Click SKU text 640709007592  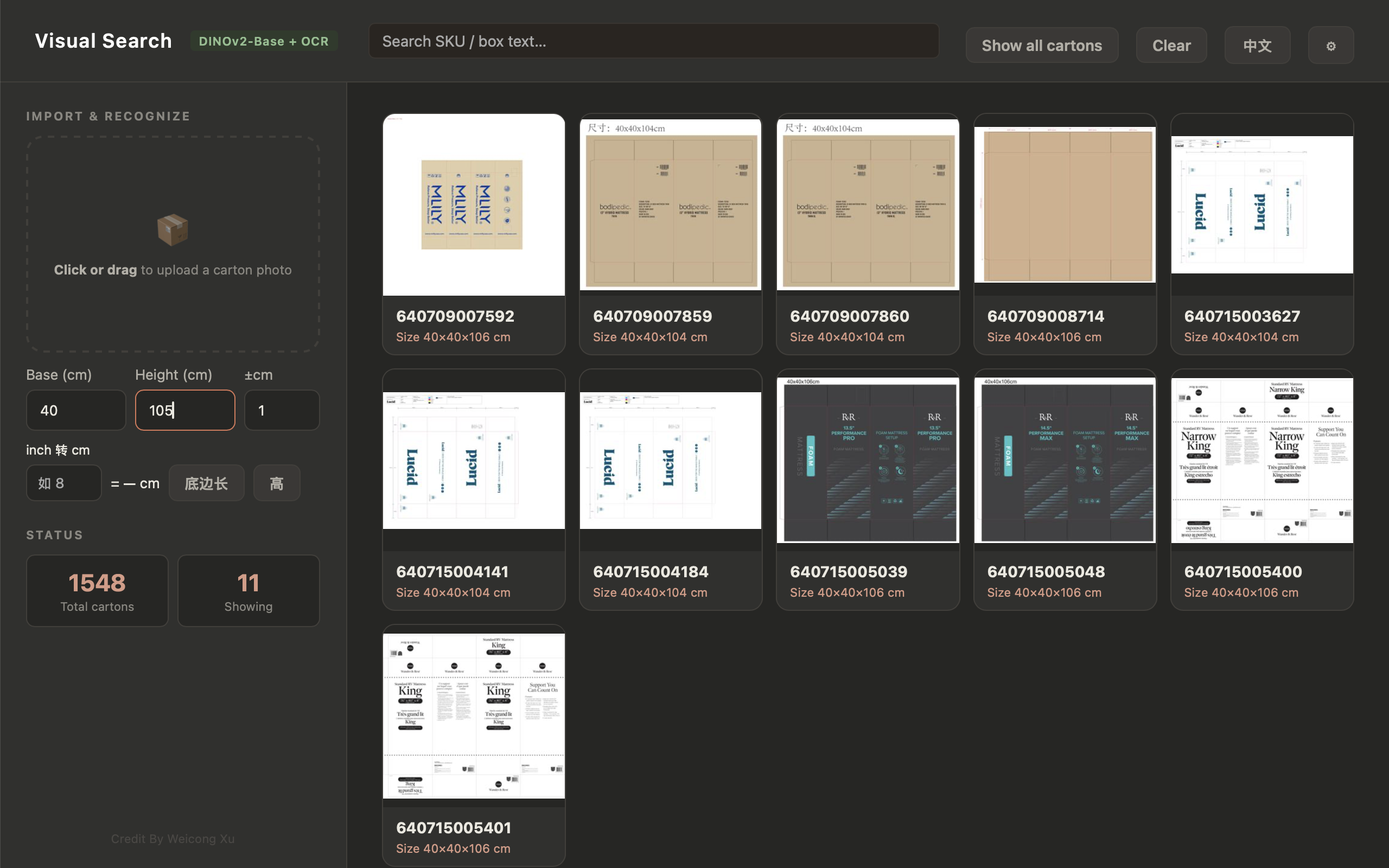point(455,316)
